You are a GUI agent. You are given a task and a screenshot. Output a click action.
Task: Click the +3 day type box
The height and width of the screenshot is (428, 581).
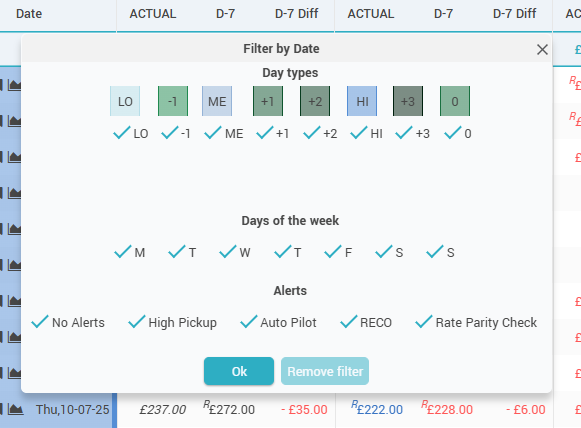pyautogui.click(x=408, y=101)
